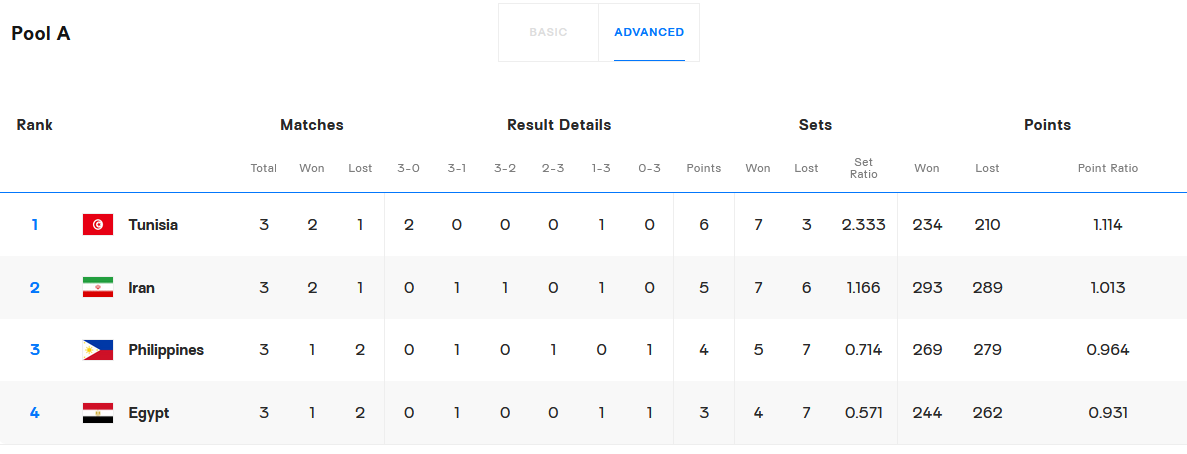
Task: Switch to the Basic tab
Action: click(548, 32)
